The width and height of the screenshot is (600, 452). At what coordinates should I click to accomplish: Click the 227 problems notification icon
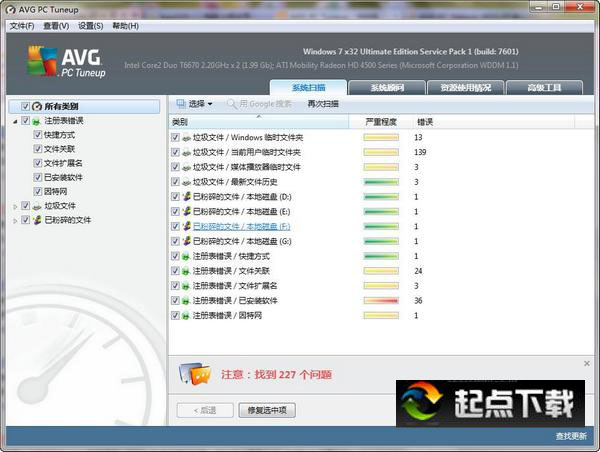[195, 374]
